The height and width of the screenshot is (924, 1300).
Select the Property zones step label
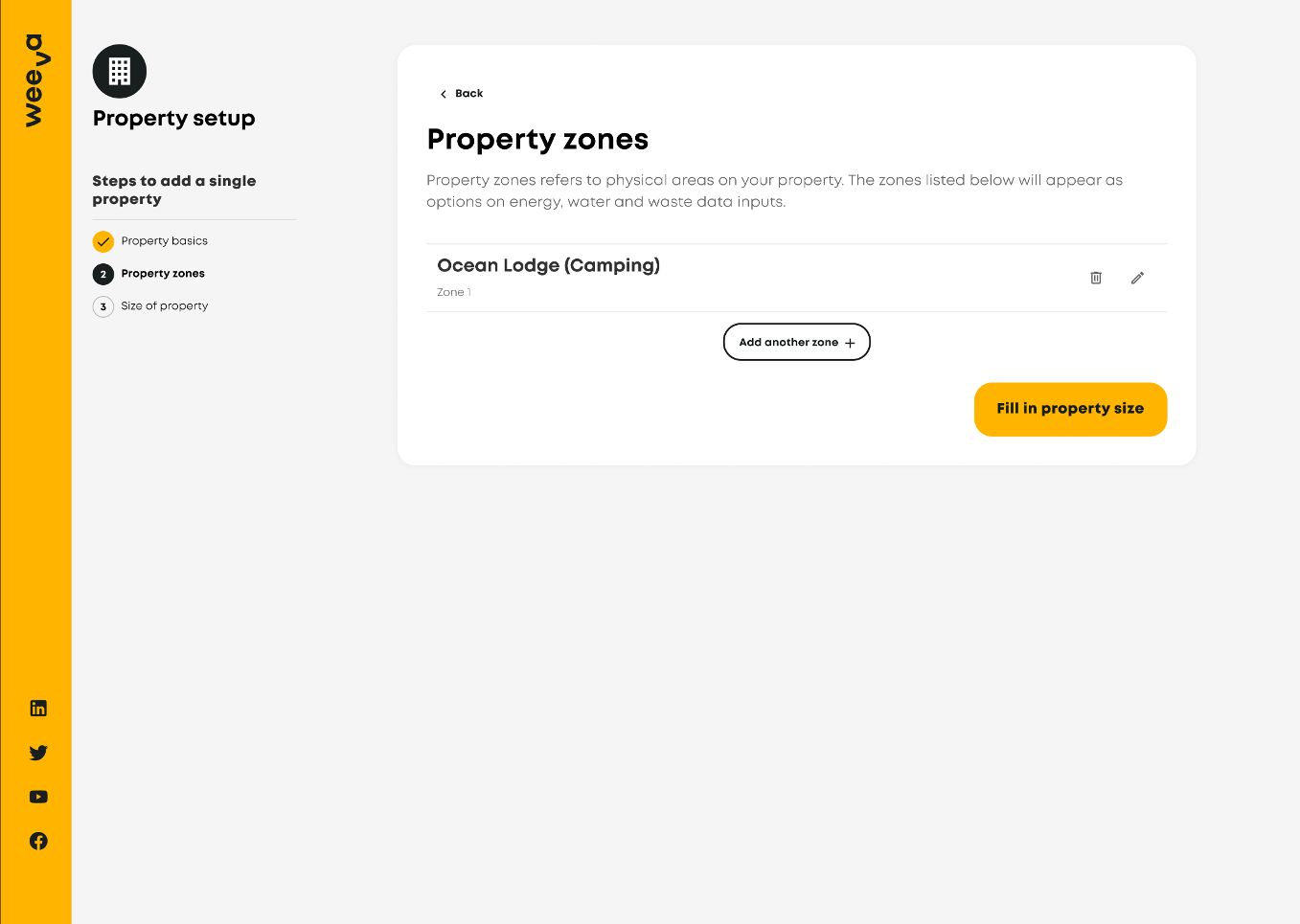pyautogui.click(x=163, y=274)
